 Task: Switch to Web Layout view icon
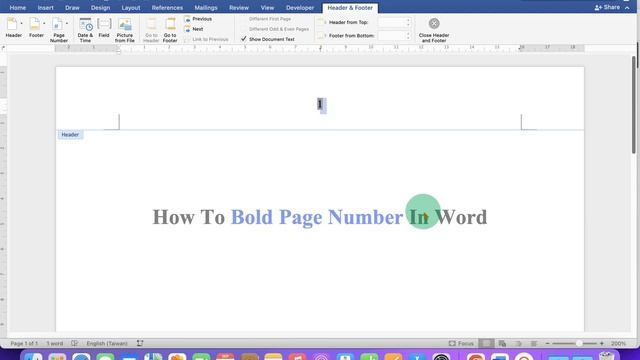pyautogui.click(x=502, y=344)
